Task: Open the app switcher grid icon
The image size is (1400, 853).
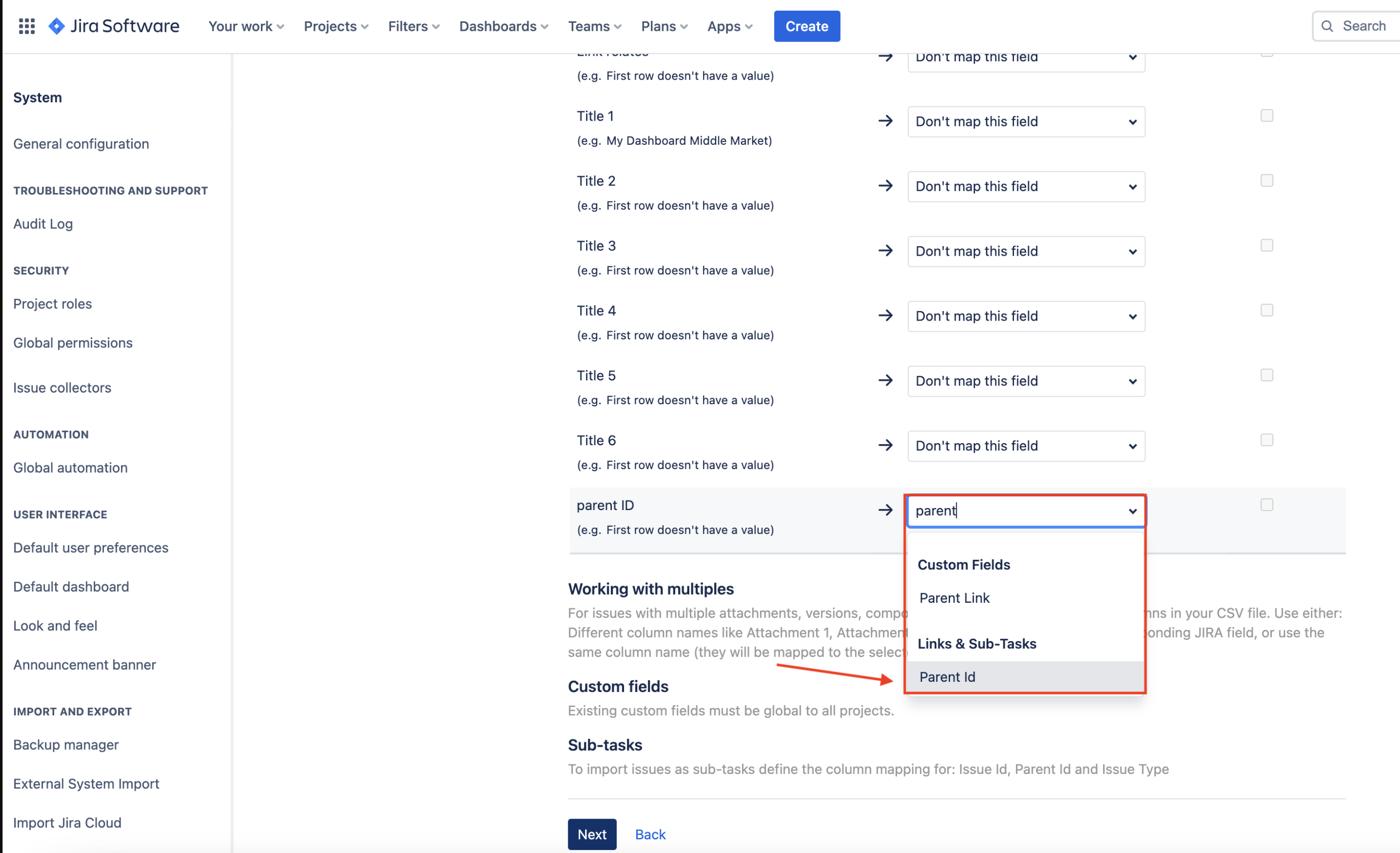Action: click(x=27, y=26)
